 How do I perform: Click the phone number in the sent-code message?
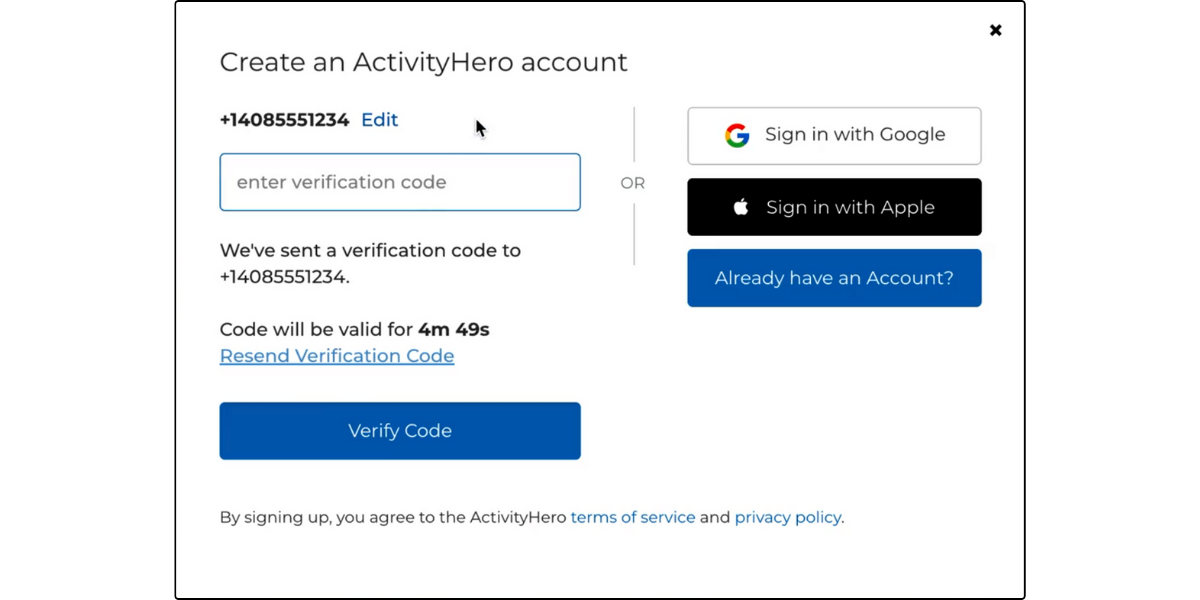[283, 277]
